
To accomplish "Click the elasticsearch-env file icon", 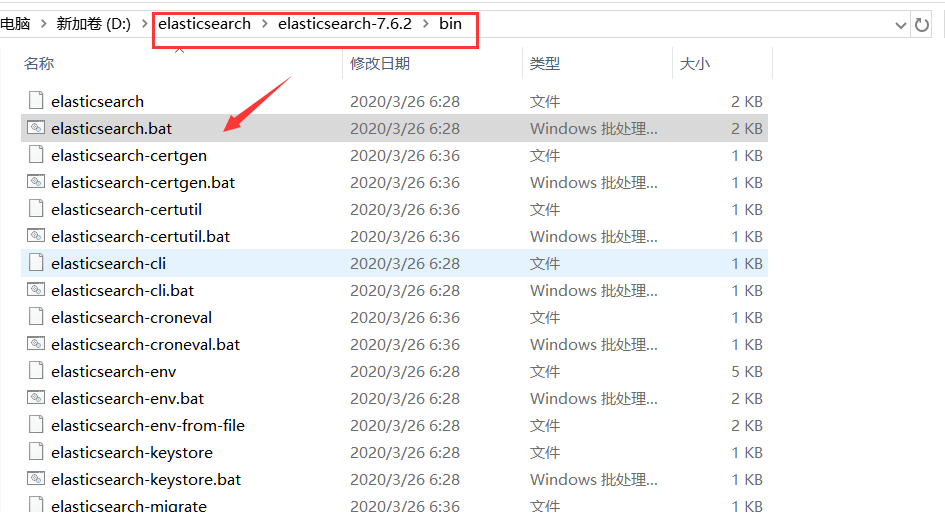I will coord(36,371).
